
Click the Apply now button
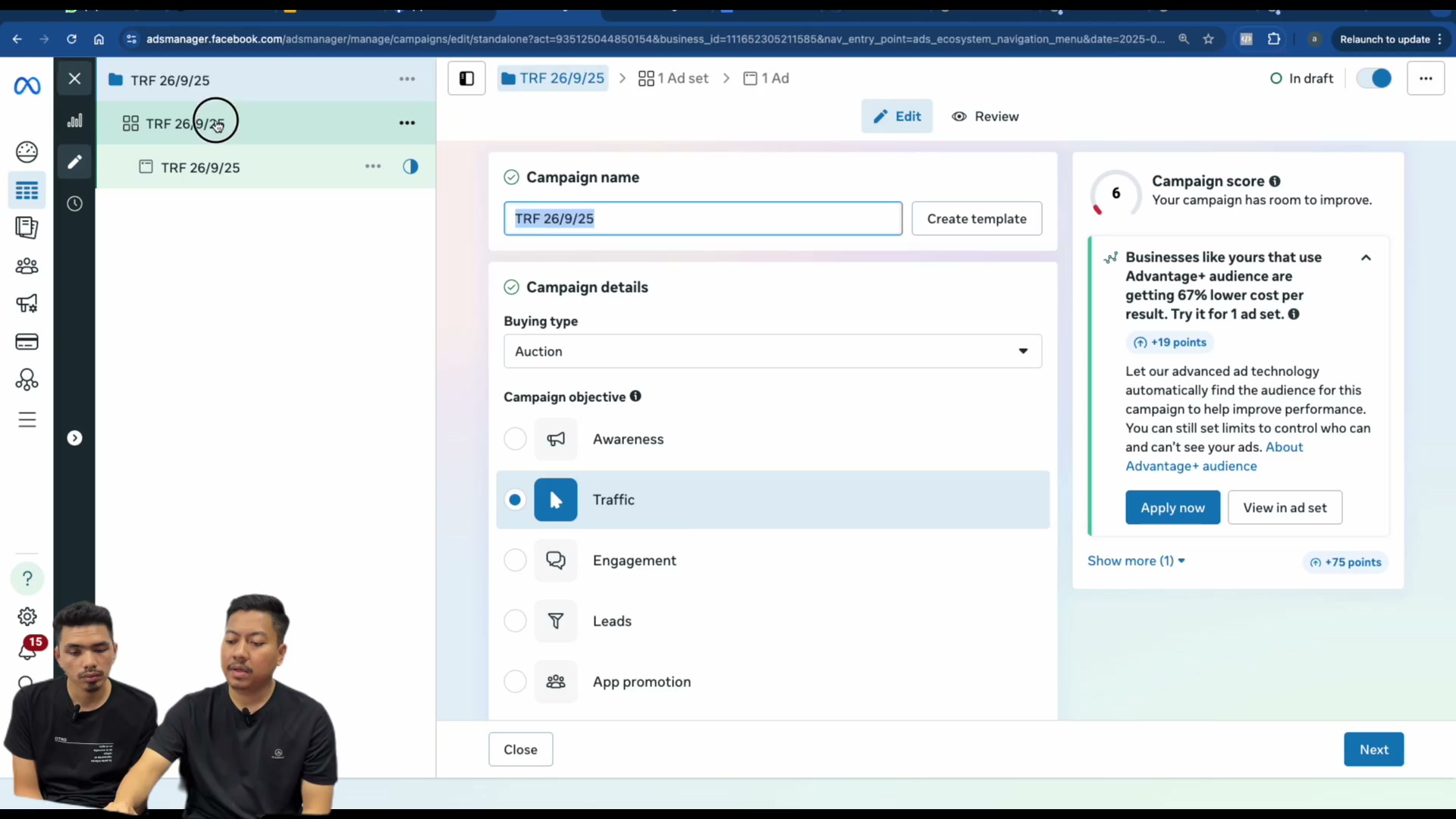pyautogui.click(x=1172, y=507)
